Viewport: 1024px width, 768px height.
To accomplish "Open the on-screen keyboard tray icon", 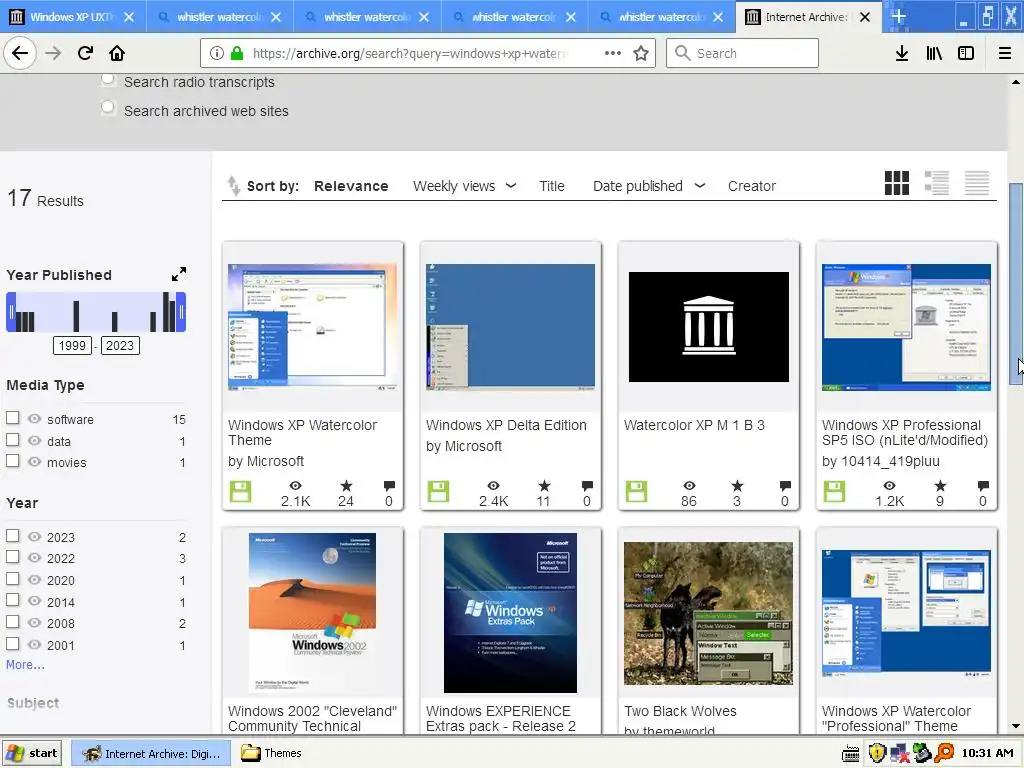I will [850, 754].
